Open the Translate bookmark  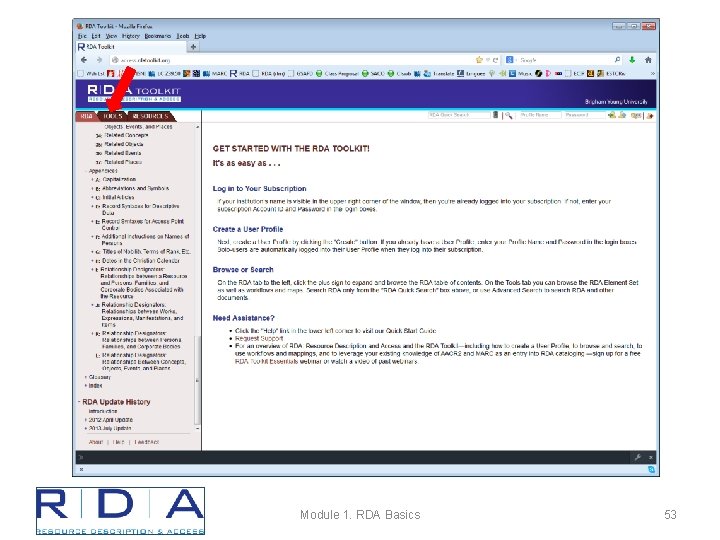pos(439,73)
